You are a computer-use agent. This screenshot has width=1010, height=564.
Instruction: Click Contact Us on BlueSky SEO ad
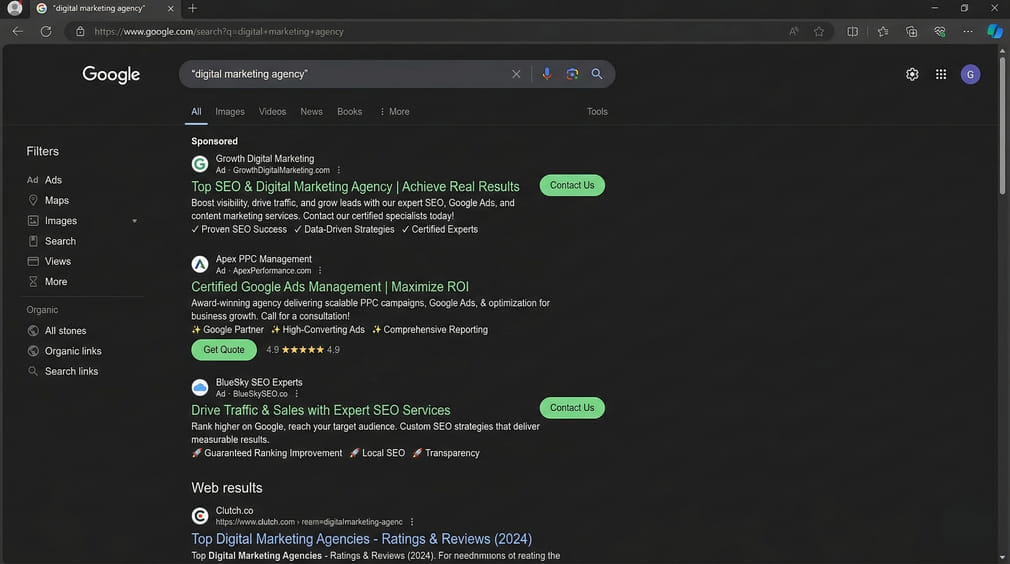[x=572, y=408]
